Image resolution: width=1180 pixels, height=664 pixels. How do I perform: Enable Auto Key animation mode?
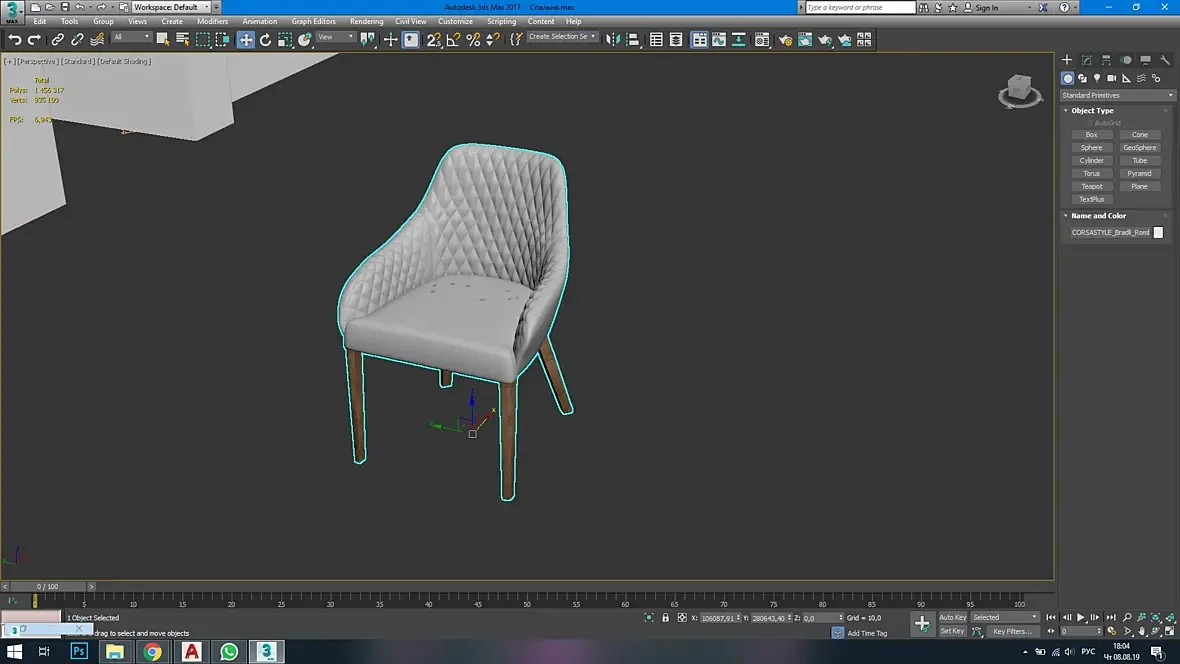pyautogui.click(x=952, y=617)
